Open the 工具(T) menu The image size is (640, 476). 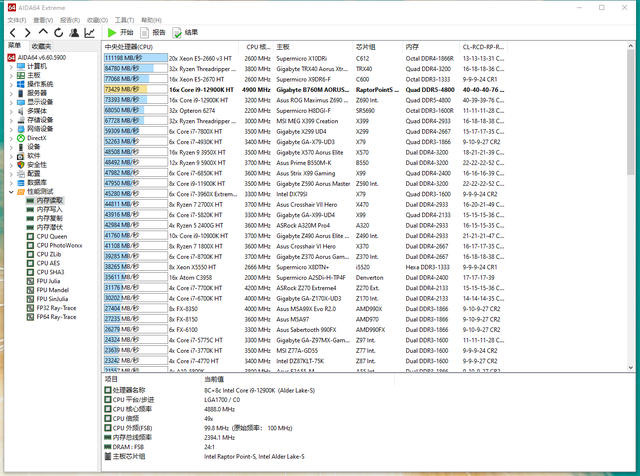pos(124,20)
